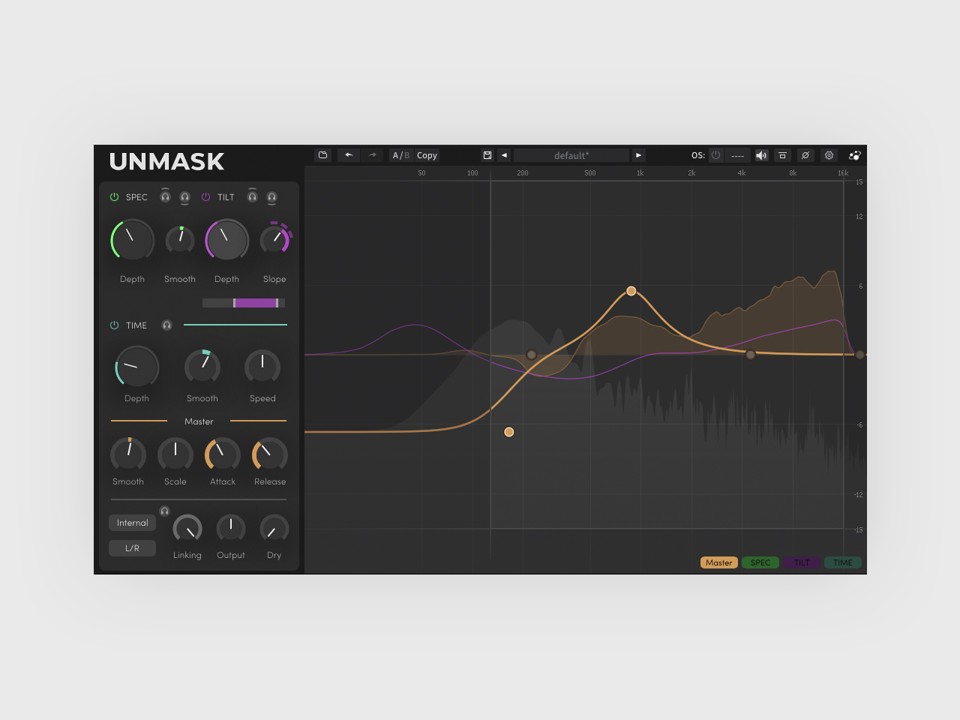Select the TILT view tab

802,563
